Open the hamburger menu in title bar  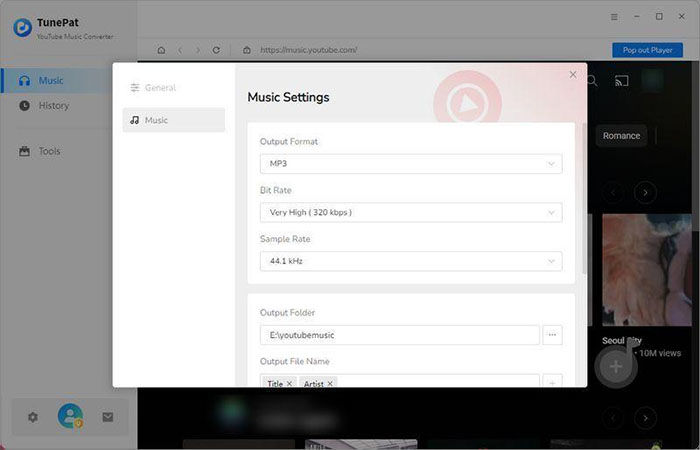coord(614,17)
